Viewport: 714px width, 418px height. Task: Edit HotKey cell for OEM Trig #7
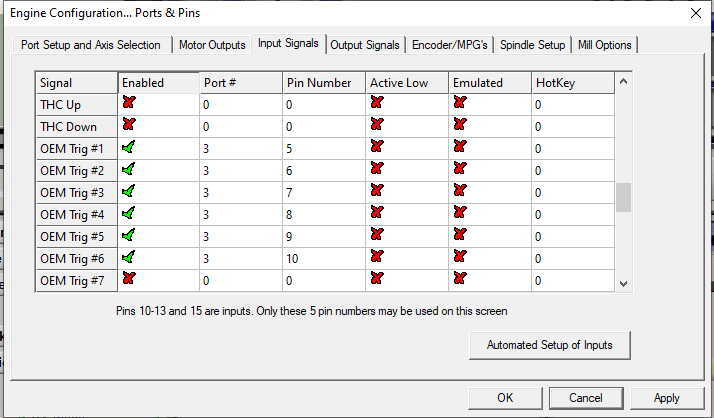(573, 280)
